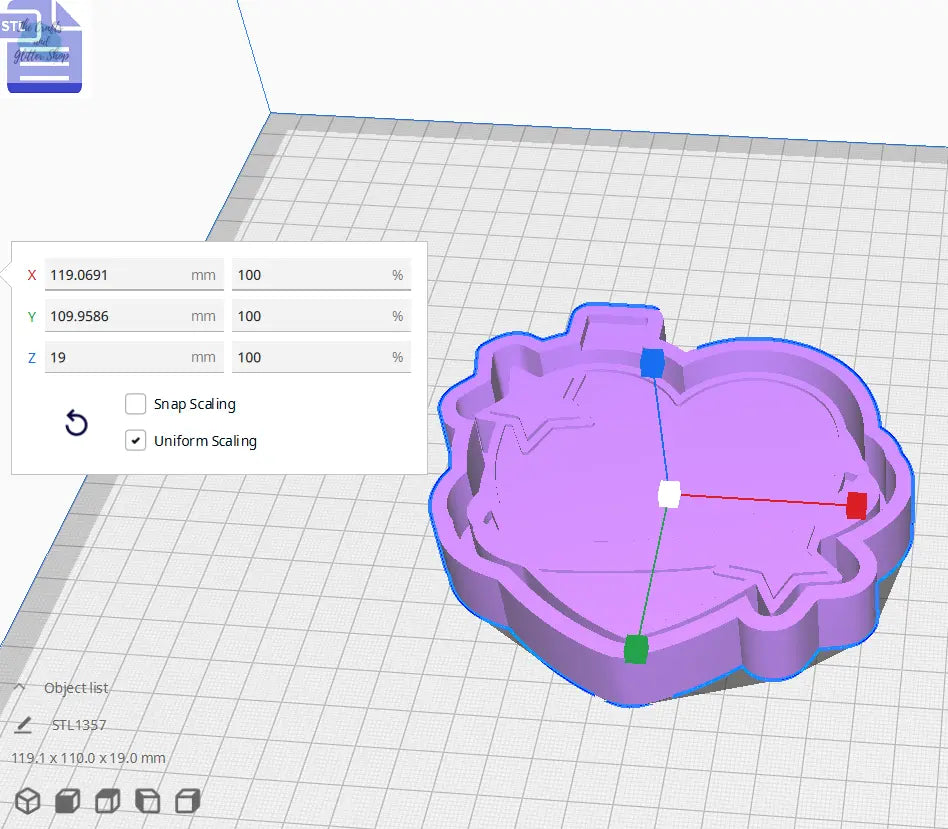Collapse the Object list panel
The width and height of the screenshot is (948, 829).
(18, 688)
